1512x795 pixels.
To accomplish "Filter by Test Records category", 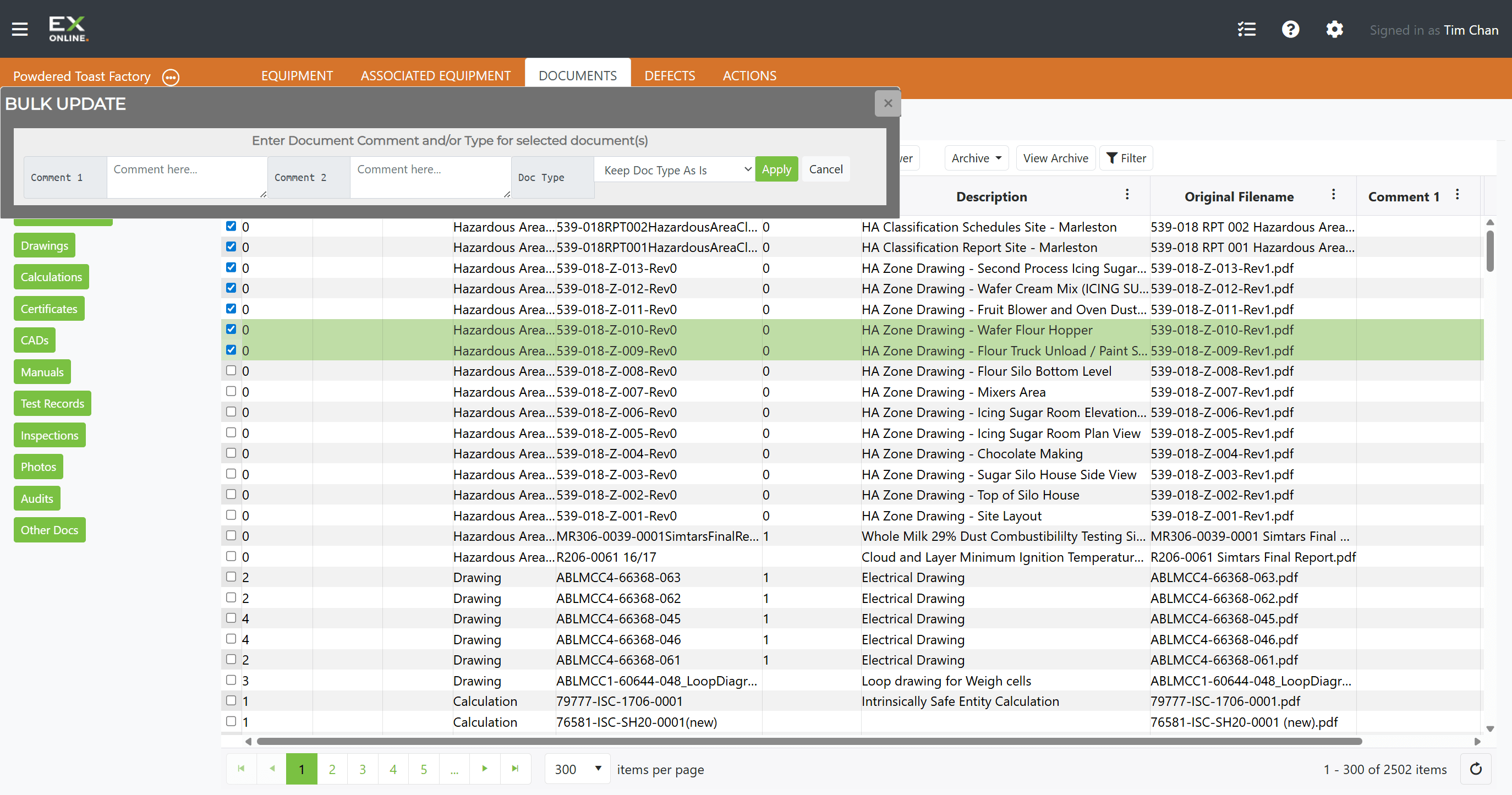I will 52,403.
